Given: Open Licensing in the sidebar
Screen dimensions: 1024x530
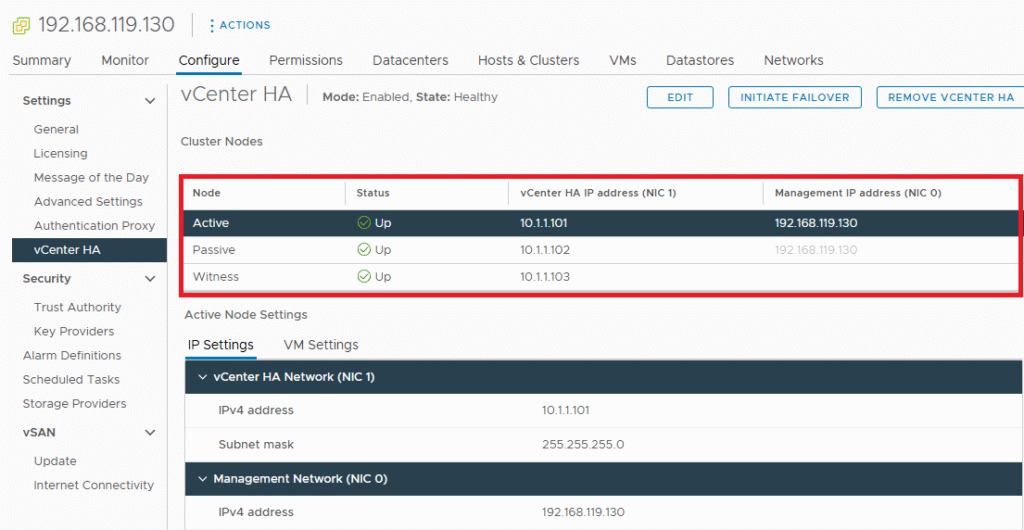Looking at the screenshot, I should coord(60,154).
